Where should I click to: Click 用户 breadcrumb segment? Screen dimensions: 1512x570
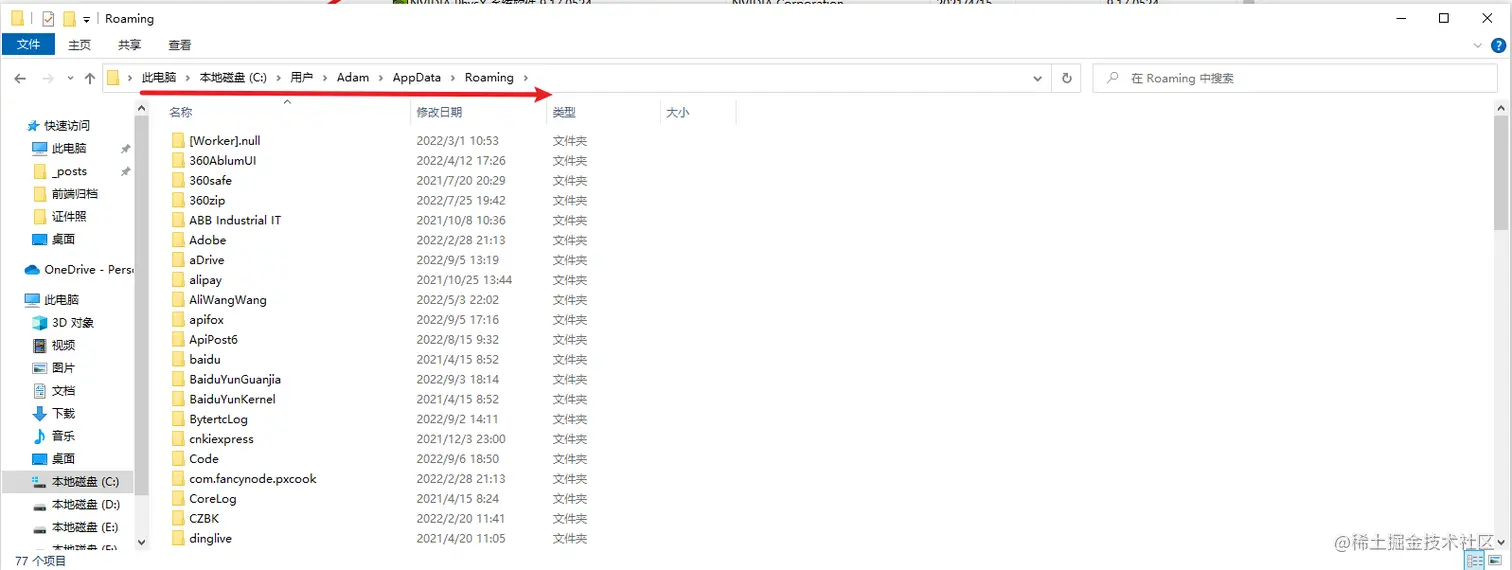click(302, 78)
